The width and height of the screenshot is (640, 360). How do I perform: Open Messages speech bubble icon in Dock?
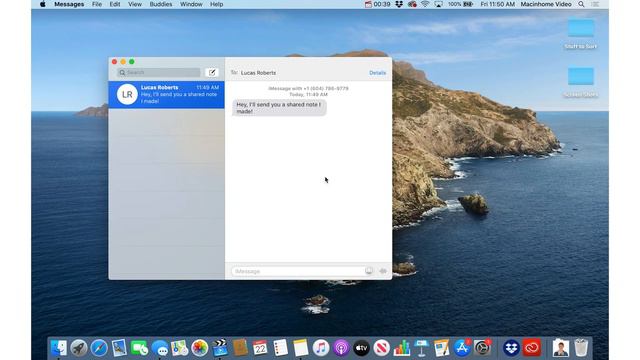tap(160, 348)
